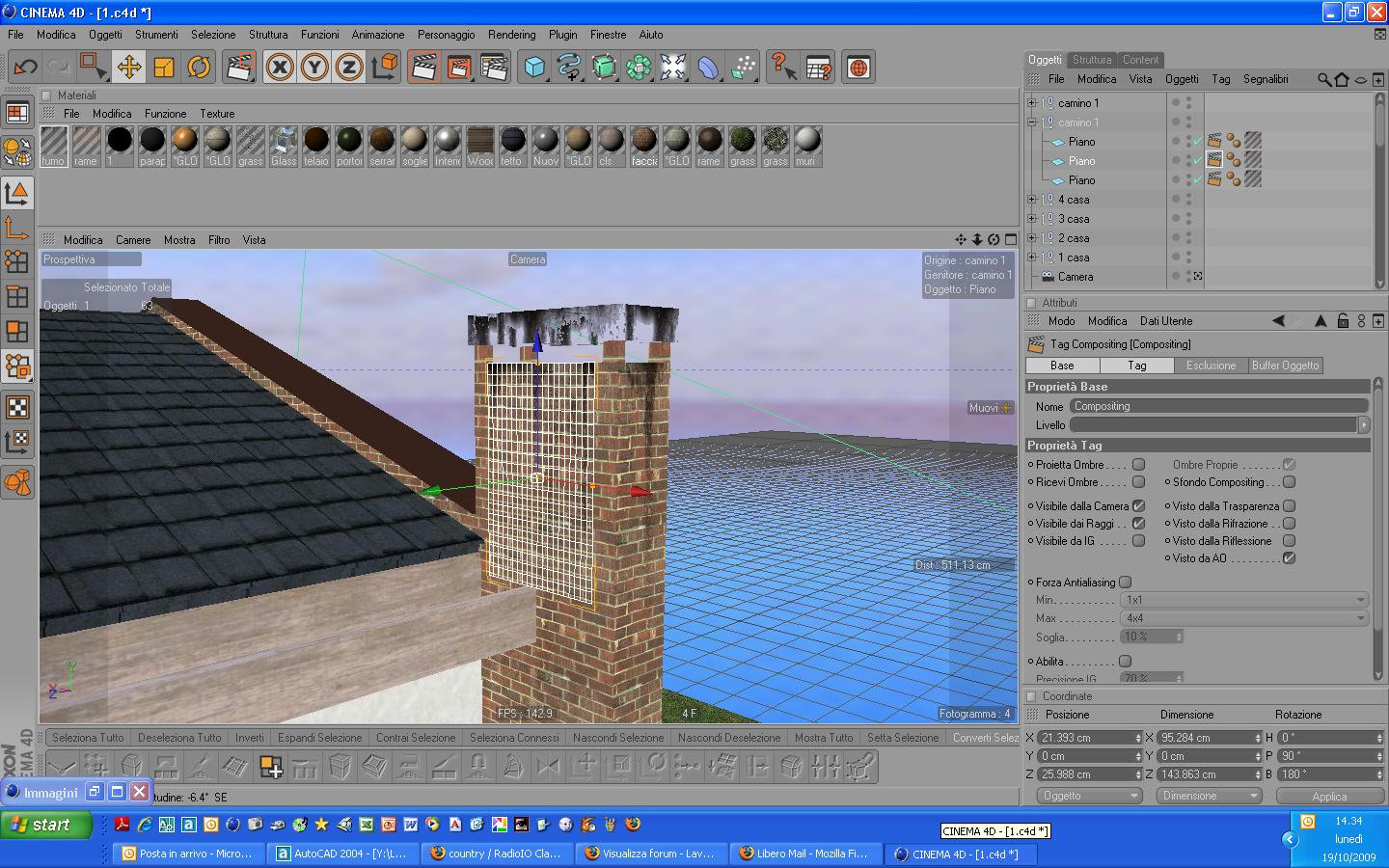The width and height of the screenshot is (1389, 868).
Task: Click the search magnifier in the Oggetti panel
Action: coord(1324,79)
